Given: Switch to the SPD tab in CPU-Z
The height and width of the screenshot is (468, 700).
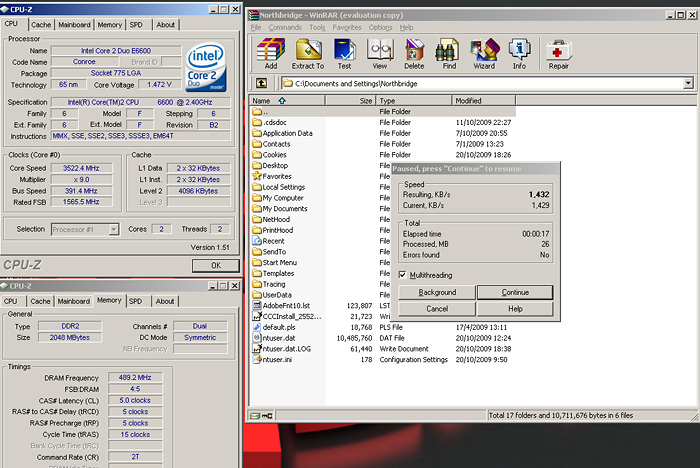Looking at the screenshot, I should pos(136,24).
